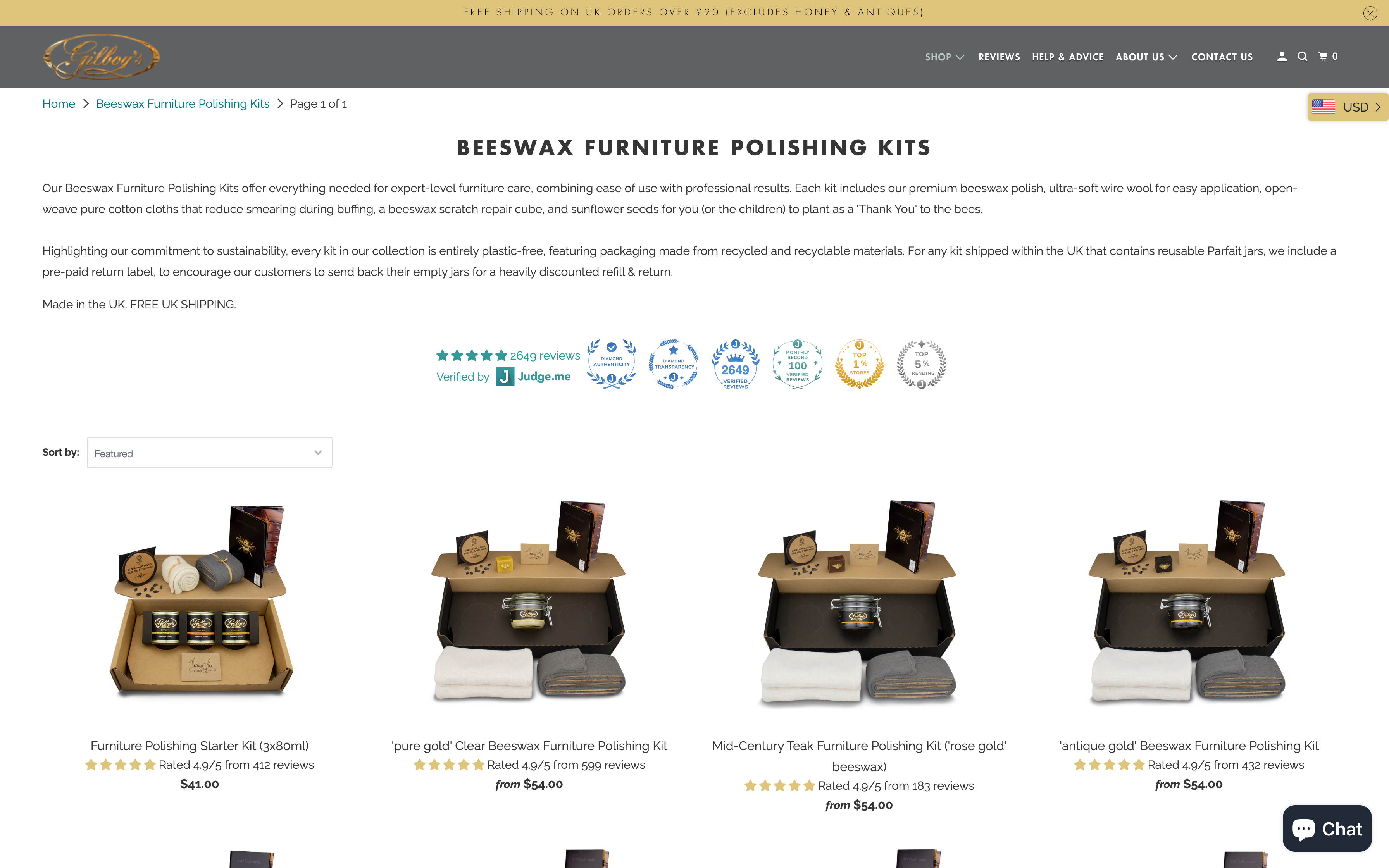Click the search magnifier icon

point(1302,56)
